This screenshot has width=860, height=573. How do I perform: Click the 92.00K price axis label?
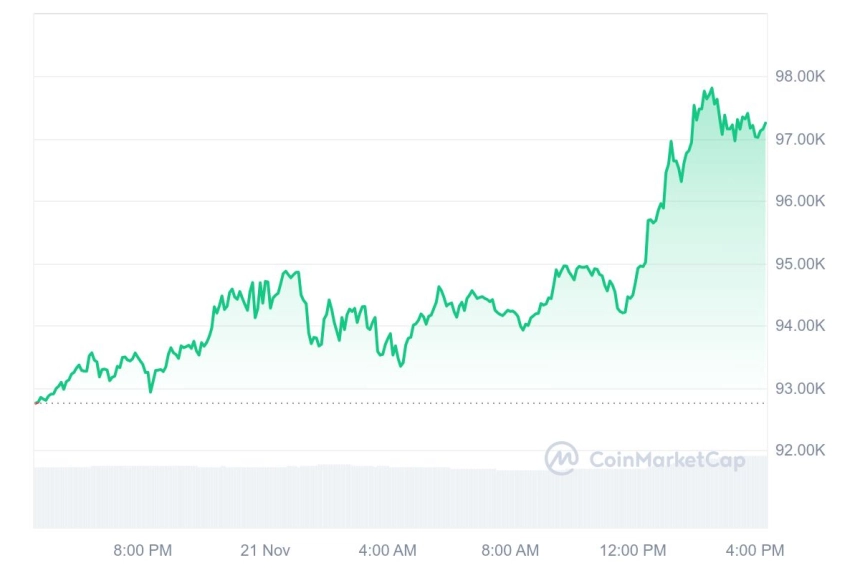tap(800, 450)
